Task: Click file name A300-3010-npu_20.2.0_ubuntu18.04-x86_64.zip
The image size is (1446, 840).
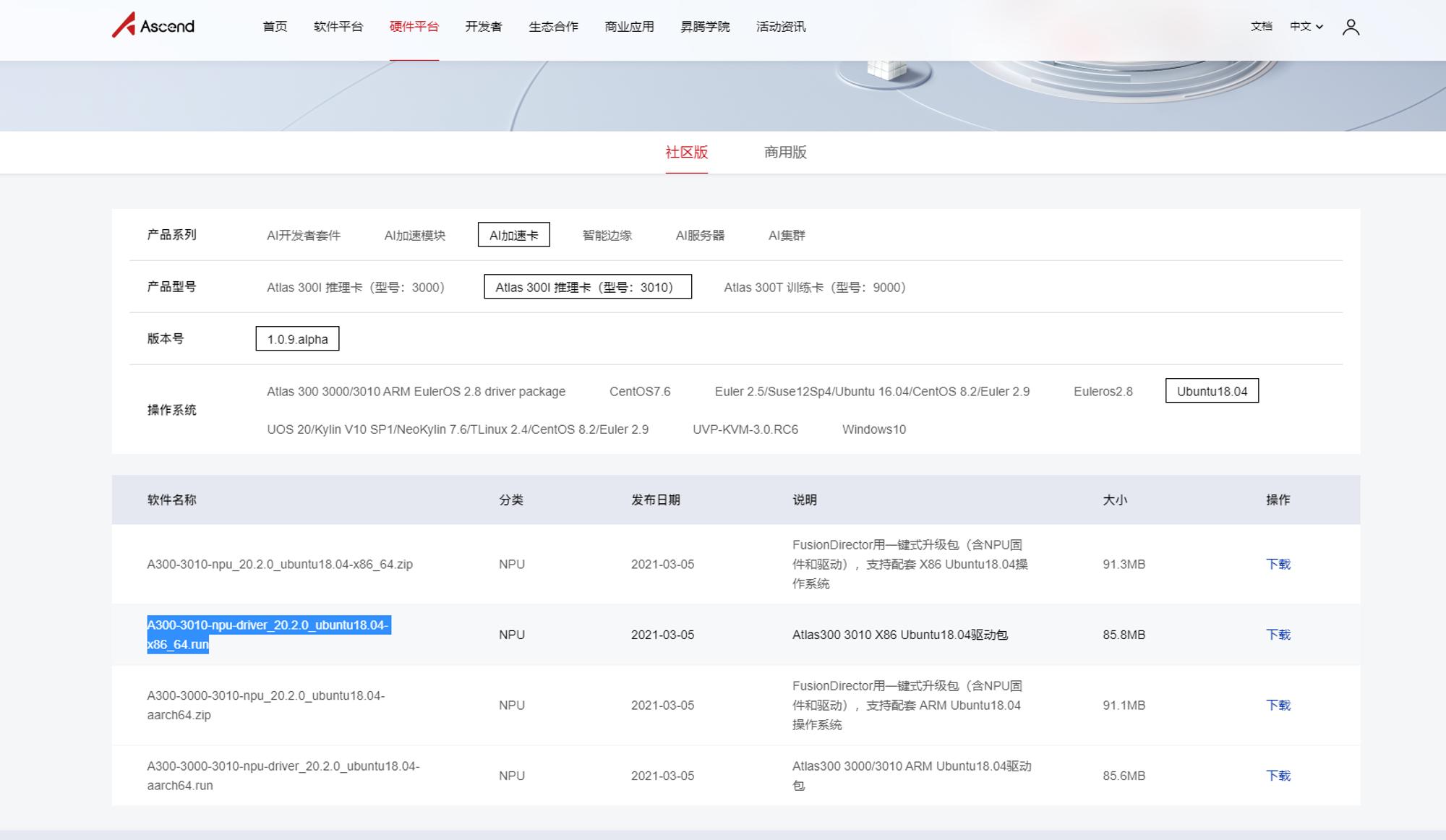Action: pyautogui.click(x=280, y=564)
